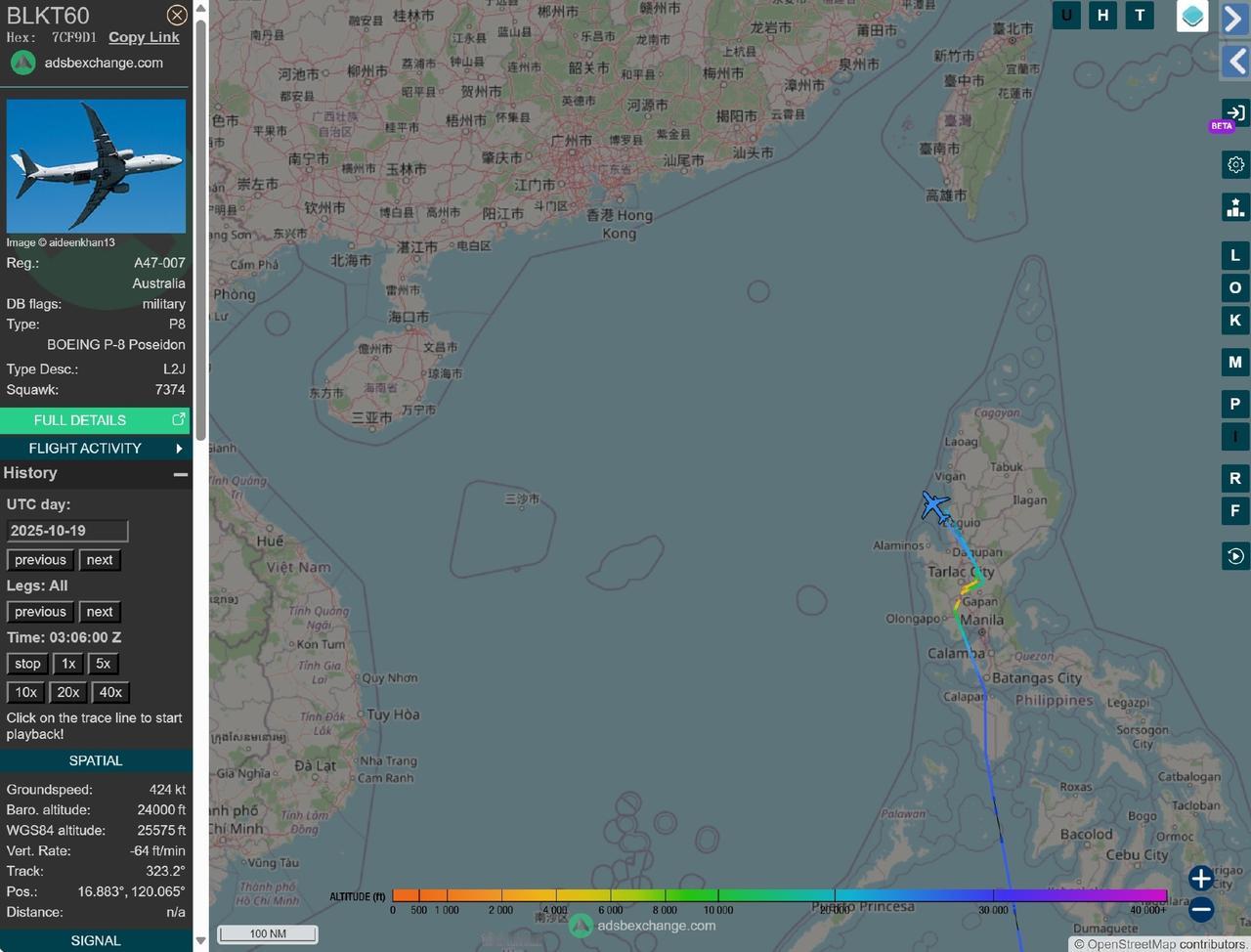Image resolution: width=1251 pixels, height=952 pixels.
Task: Zoom out with the minus button
Action: [1201, 909]
